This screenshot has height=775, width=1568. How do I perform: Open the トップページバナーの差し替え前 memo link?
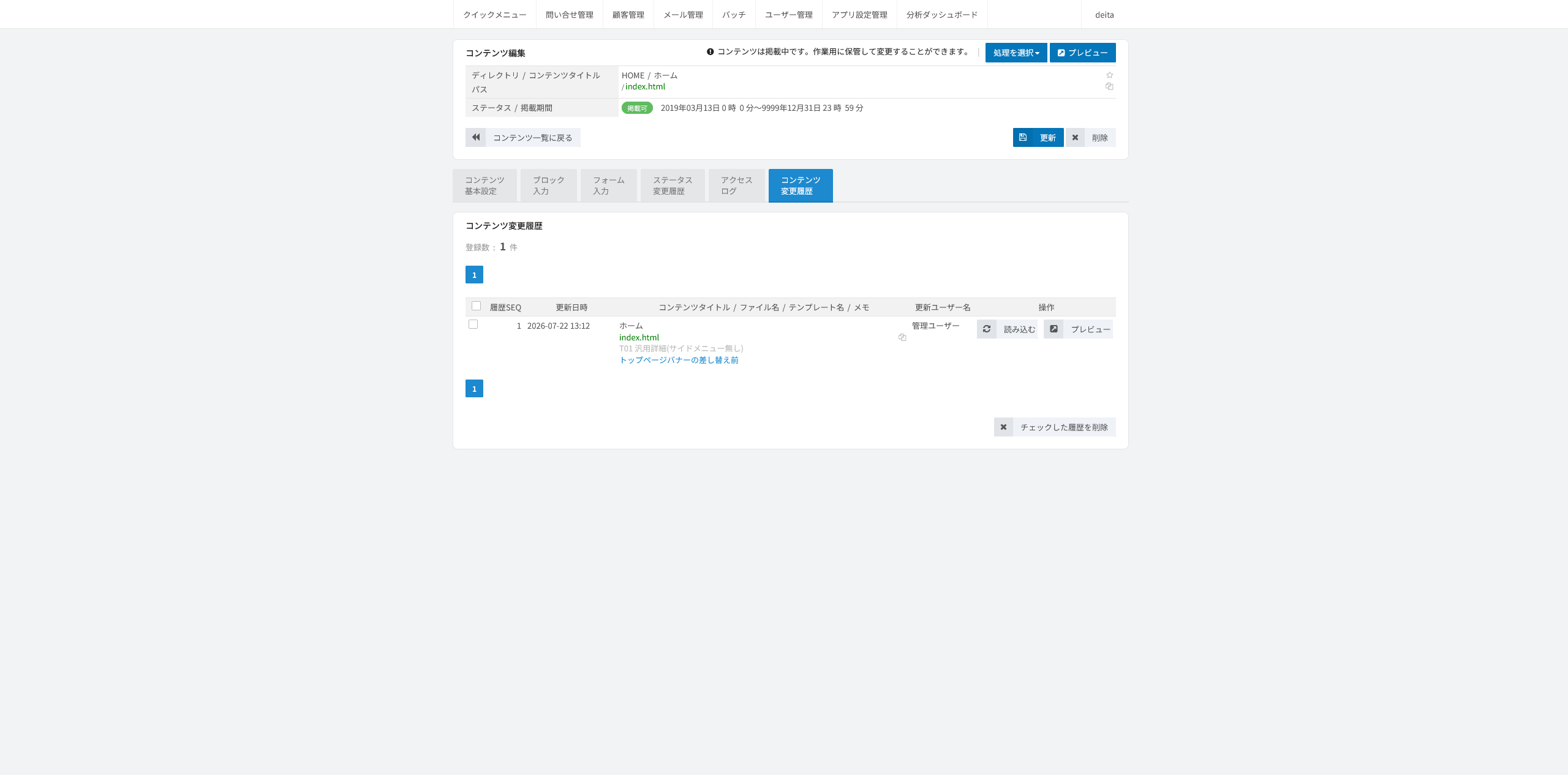[x=679, y=360]
